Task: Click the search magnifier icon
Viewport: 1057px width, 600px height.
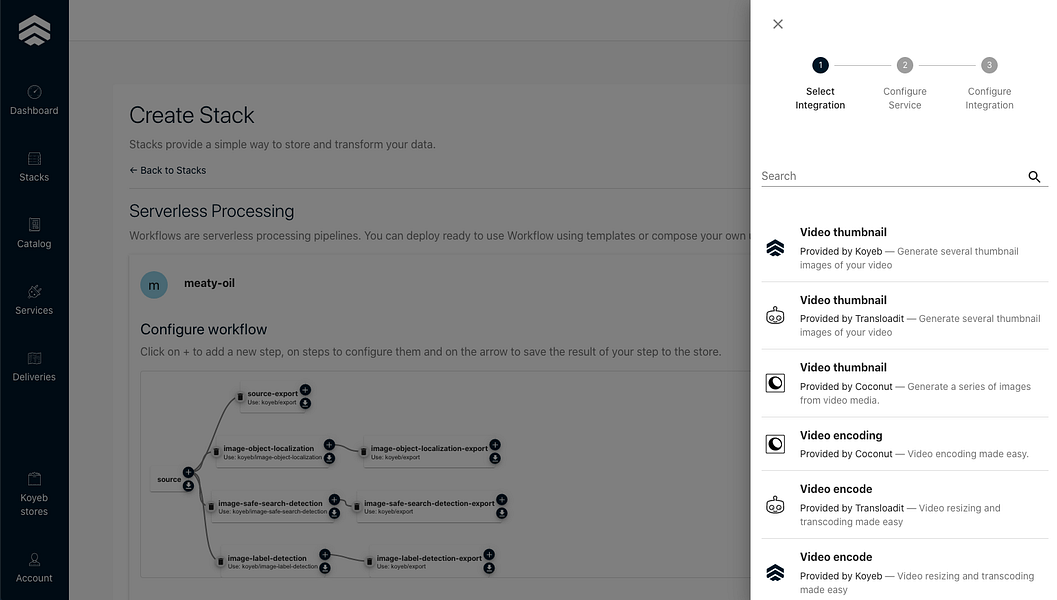Action: coord(1034,177)
